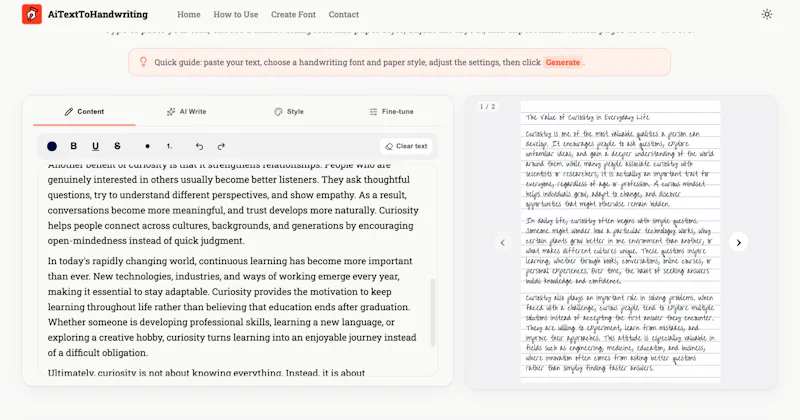
Task: Toggle bold formatting
Action: 73,146
